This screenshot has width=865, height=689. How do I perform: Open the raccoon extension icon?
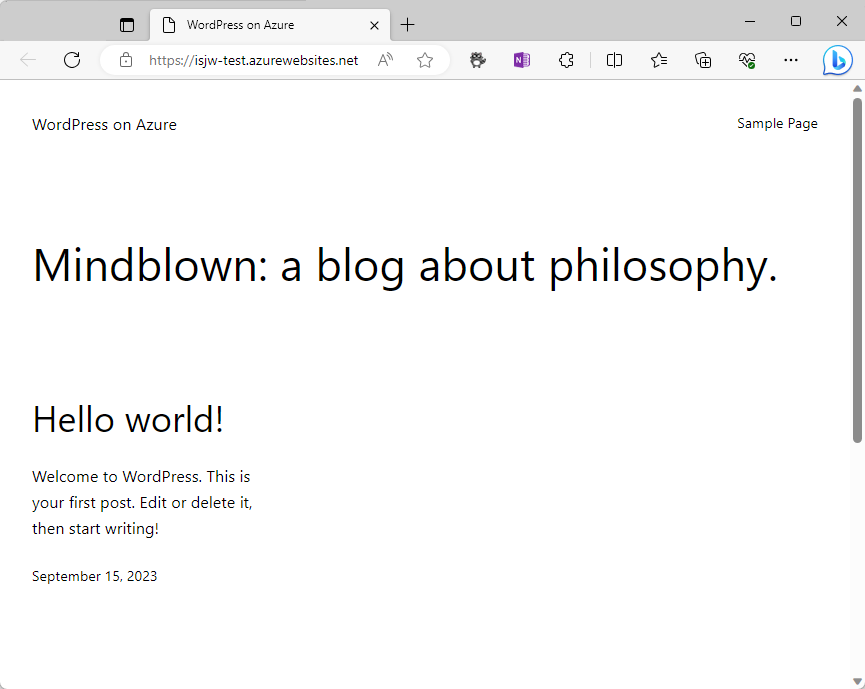[x=478, y=60]
